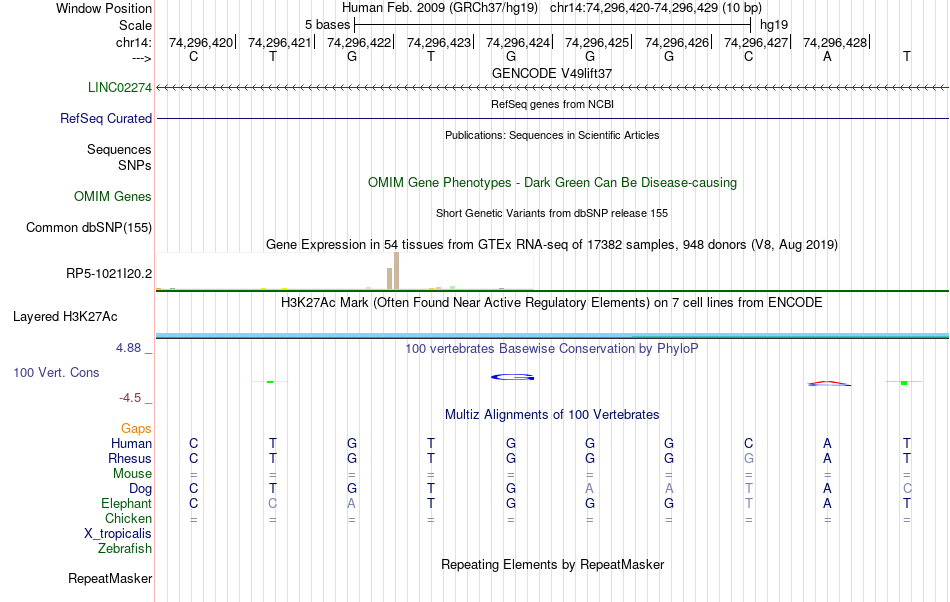Click OMIM Gene Phenotypes green title
The image size is (950, 602).
pos(552,182)
